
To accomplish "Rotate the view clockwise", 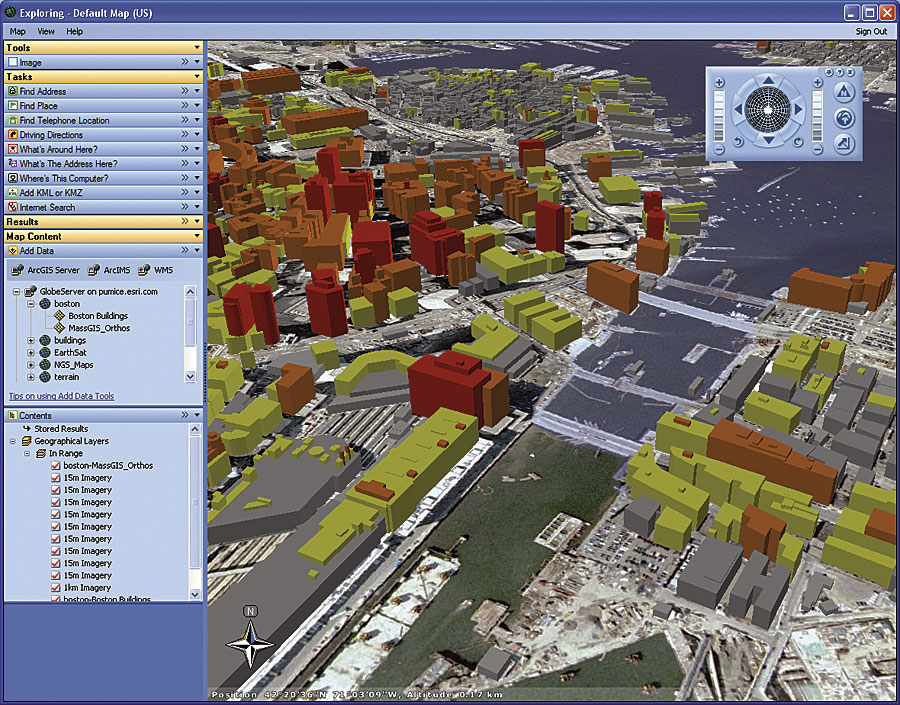I will click(798, 141).
